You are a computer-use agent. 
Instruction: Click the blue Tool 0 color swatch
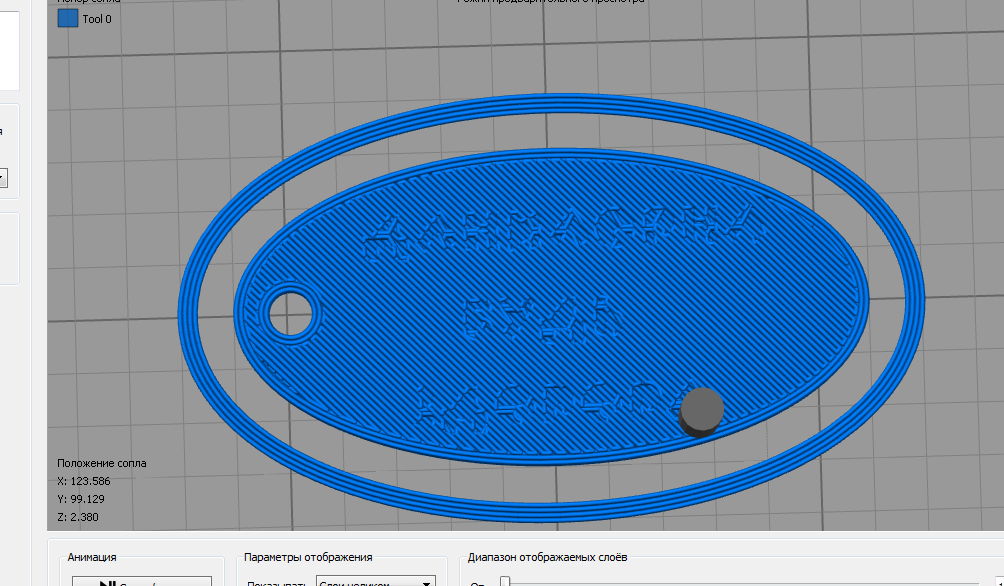coord(68,18)
